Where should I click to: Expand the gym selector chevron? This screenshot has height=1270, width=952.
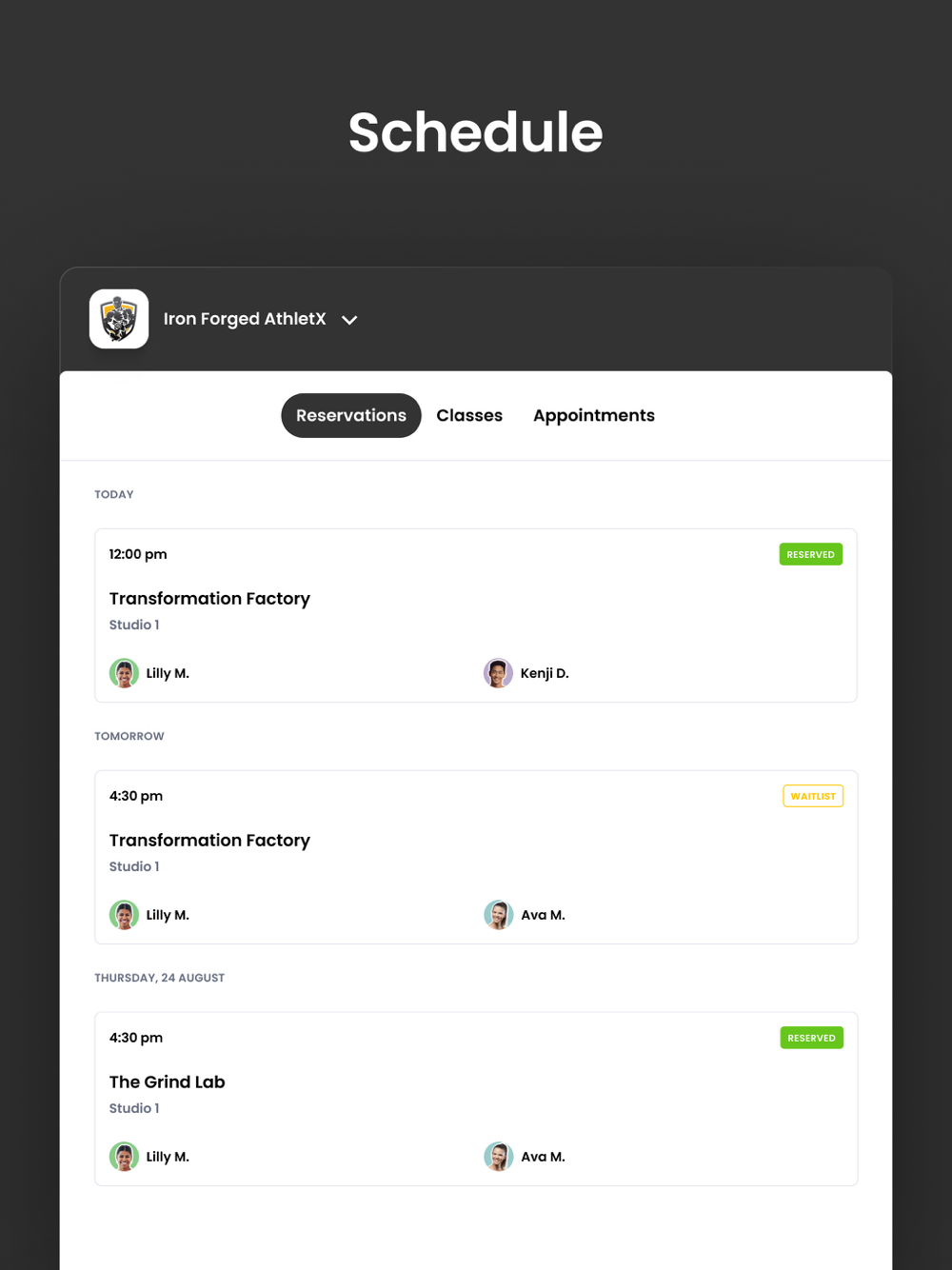(x=349, y=320)
